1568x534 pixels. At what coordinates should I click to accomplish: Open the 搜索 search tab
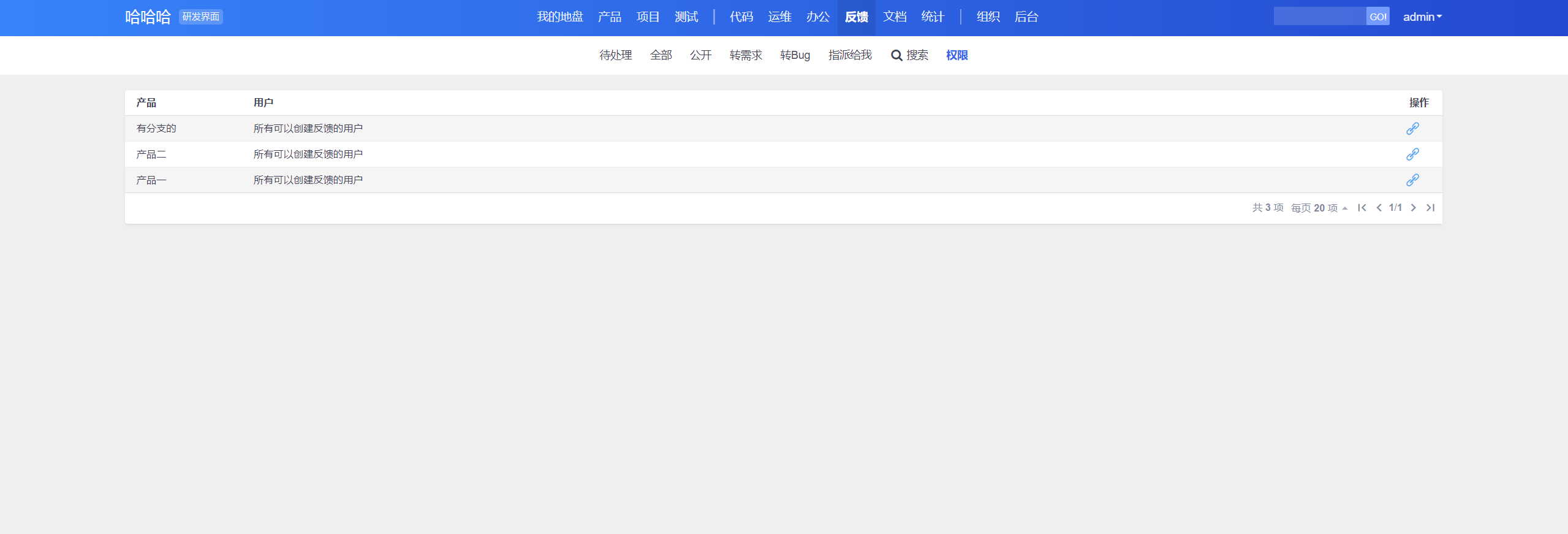(x=909, y=55)
